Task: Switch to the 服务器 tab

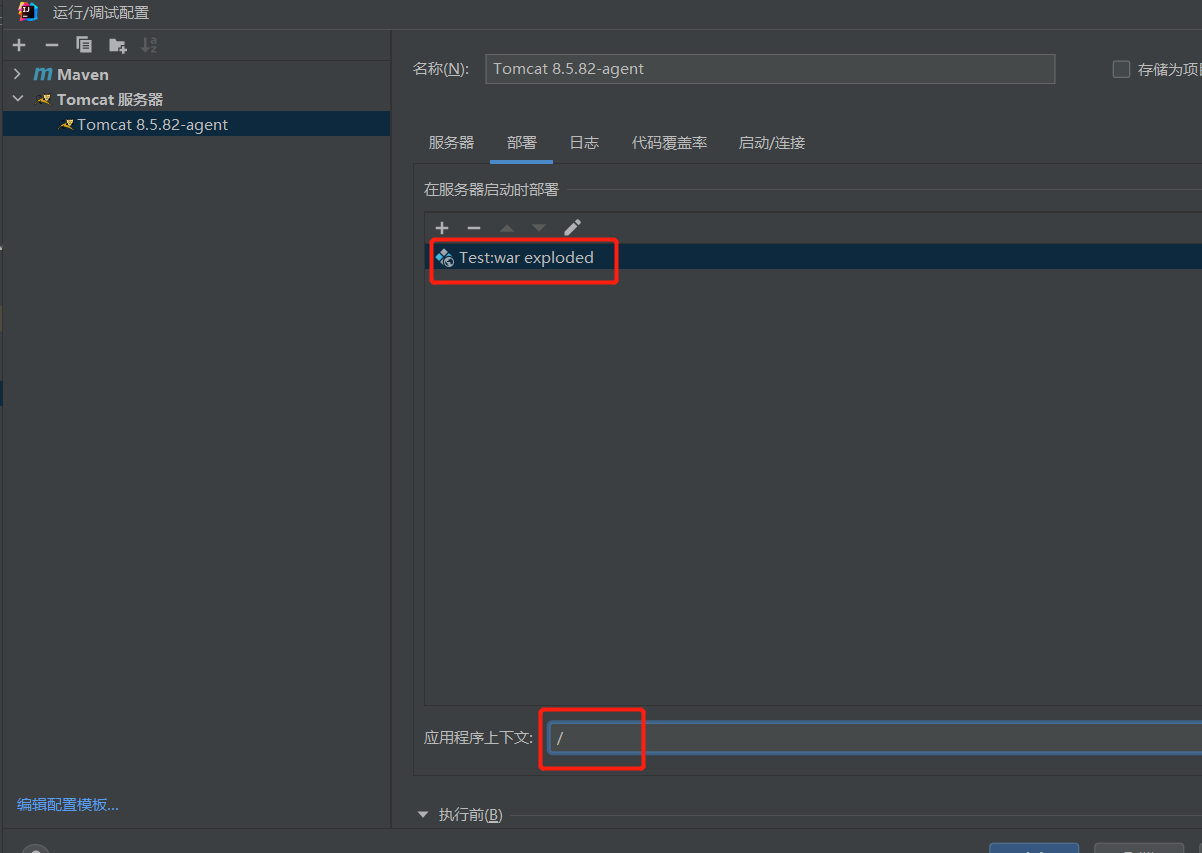Action: click(x=451, y=143)
